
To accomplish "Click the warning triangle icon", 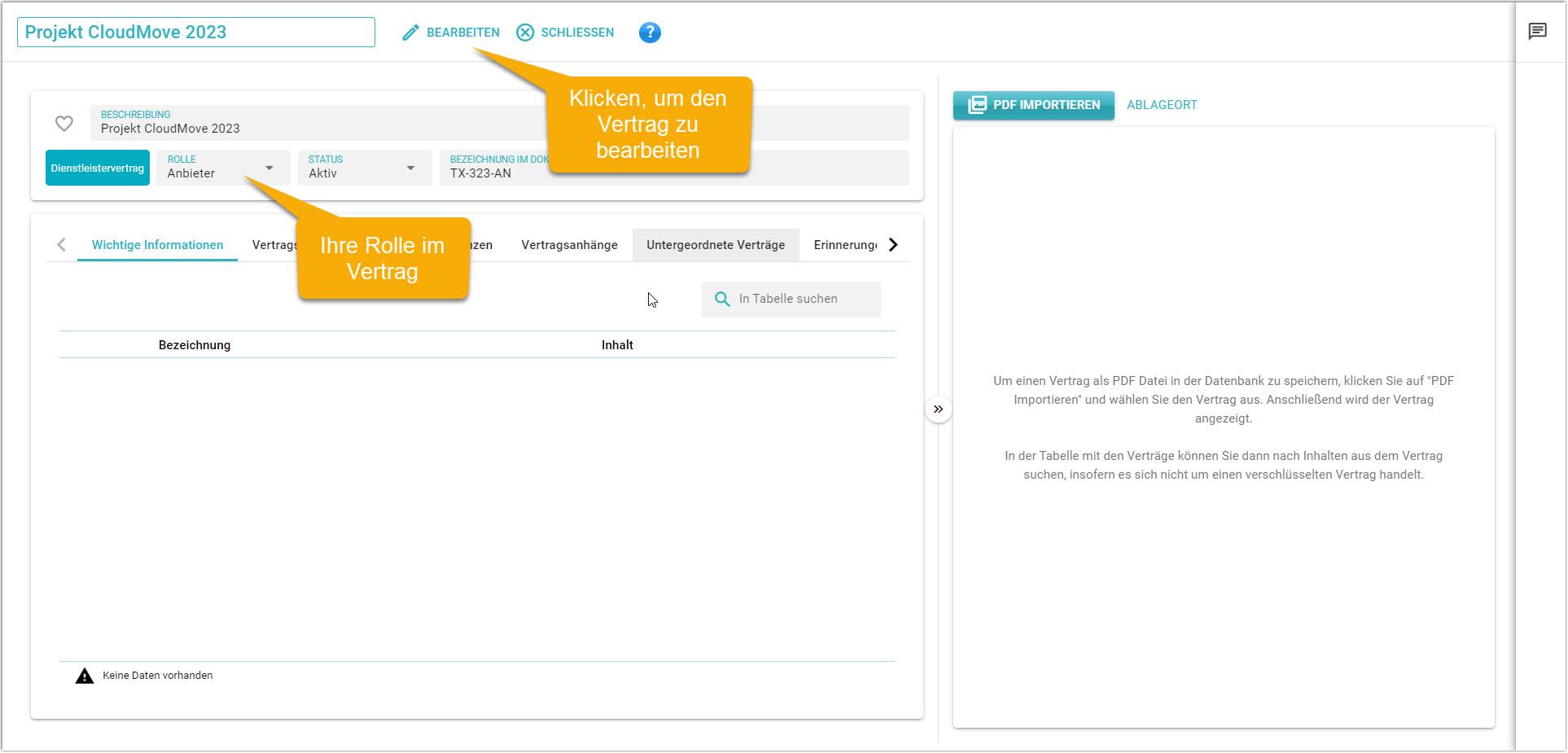I will pyautogui.click(x=85, y=676).
